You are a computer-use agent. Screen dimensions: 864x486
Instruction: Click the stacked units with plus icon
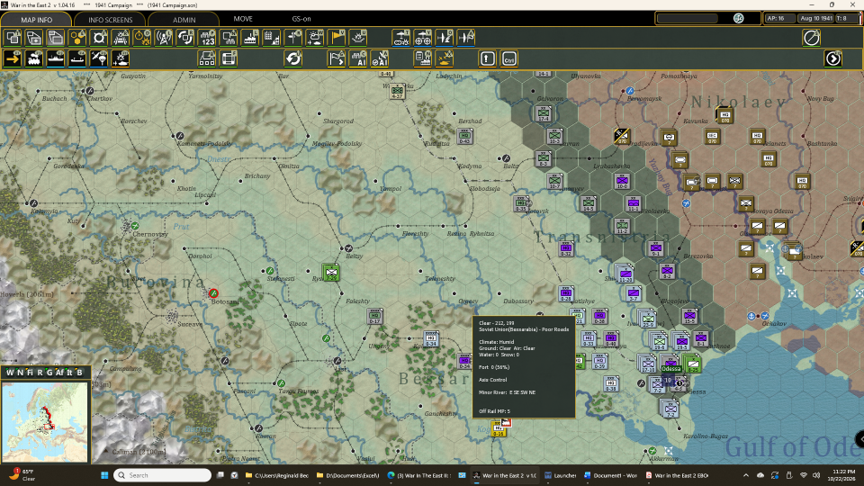35,37
